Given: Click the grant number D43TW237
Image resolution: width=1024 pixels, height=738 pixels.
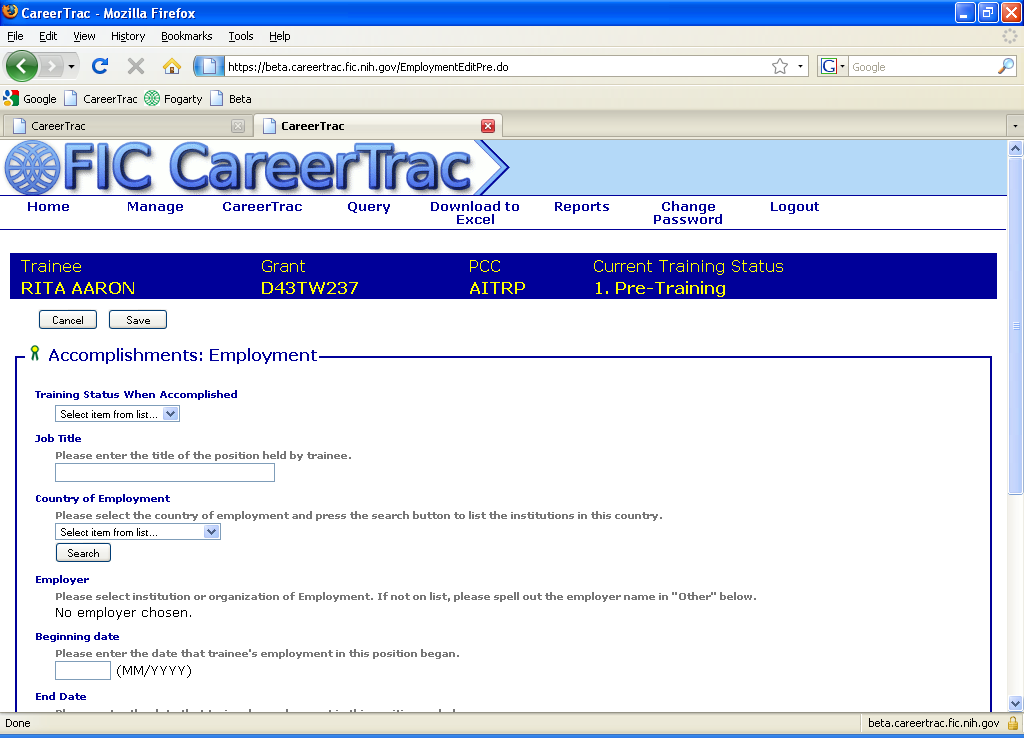Looking at the screenshot, I should 310,288.
